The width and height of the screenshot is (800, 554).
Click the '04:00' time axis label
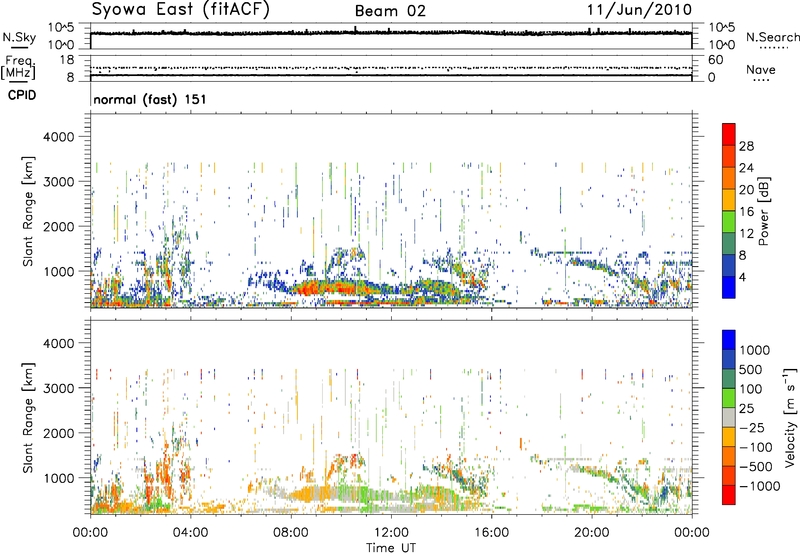(x=190, y=533)
